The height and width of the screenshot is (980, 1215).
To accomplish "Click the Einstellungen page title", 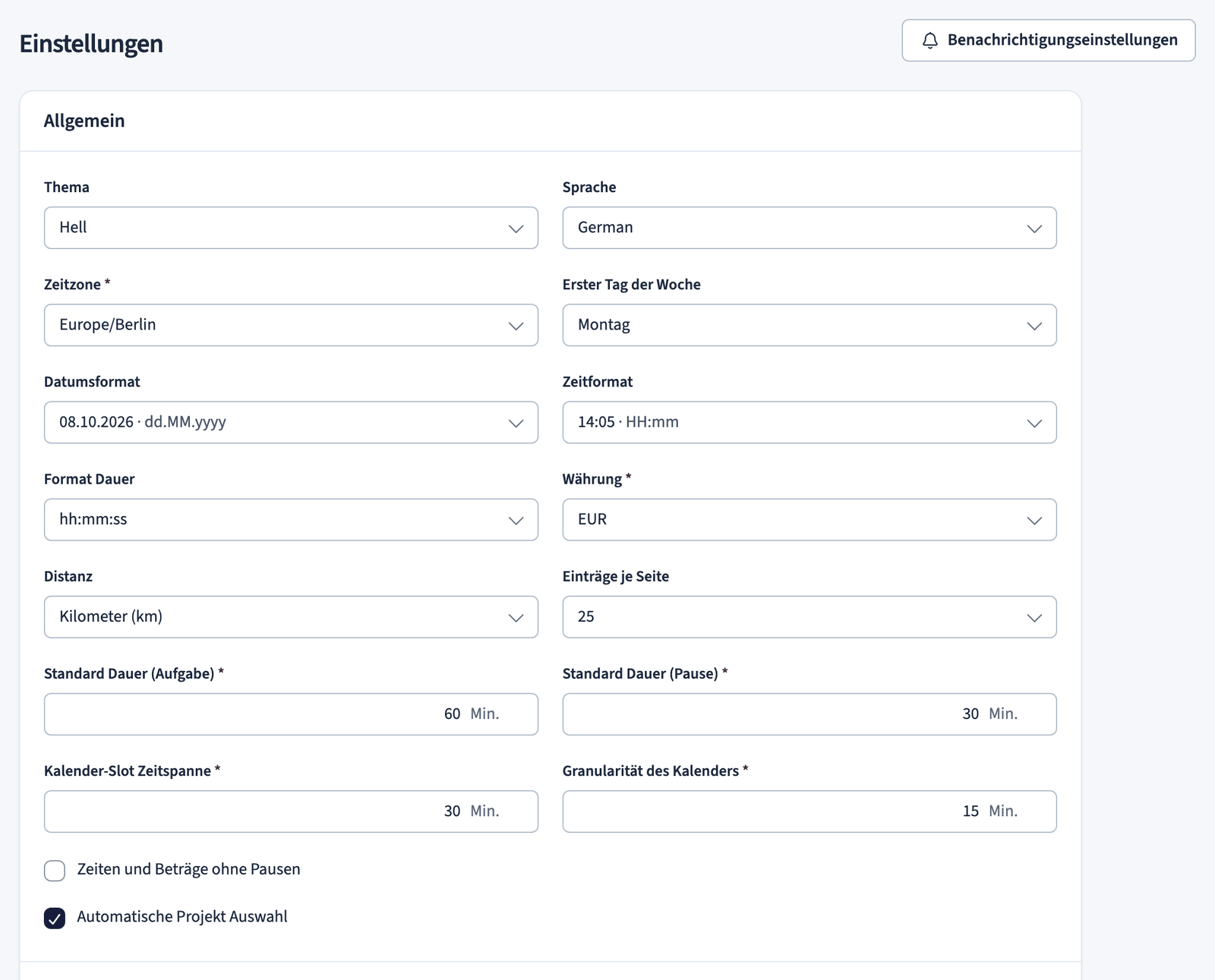I will coord(91,43).
